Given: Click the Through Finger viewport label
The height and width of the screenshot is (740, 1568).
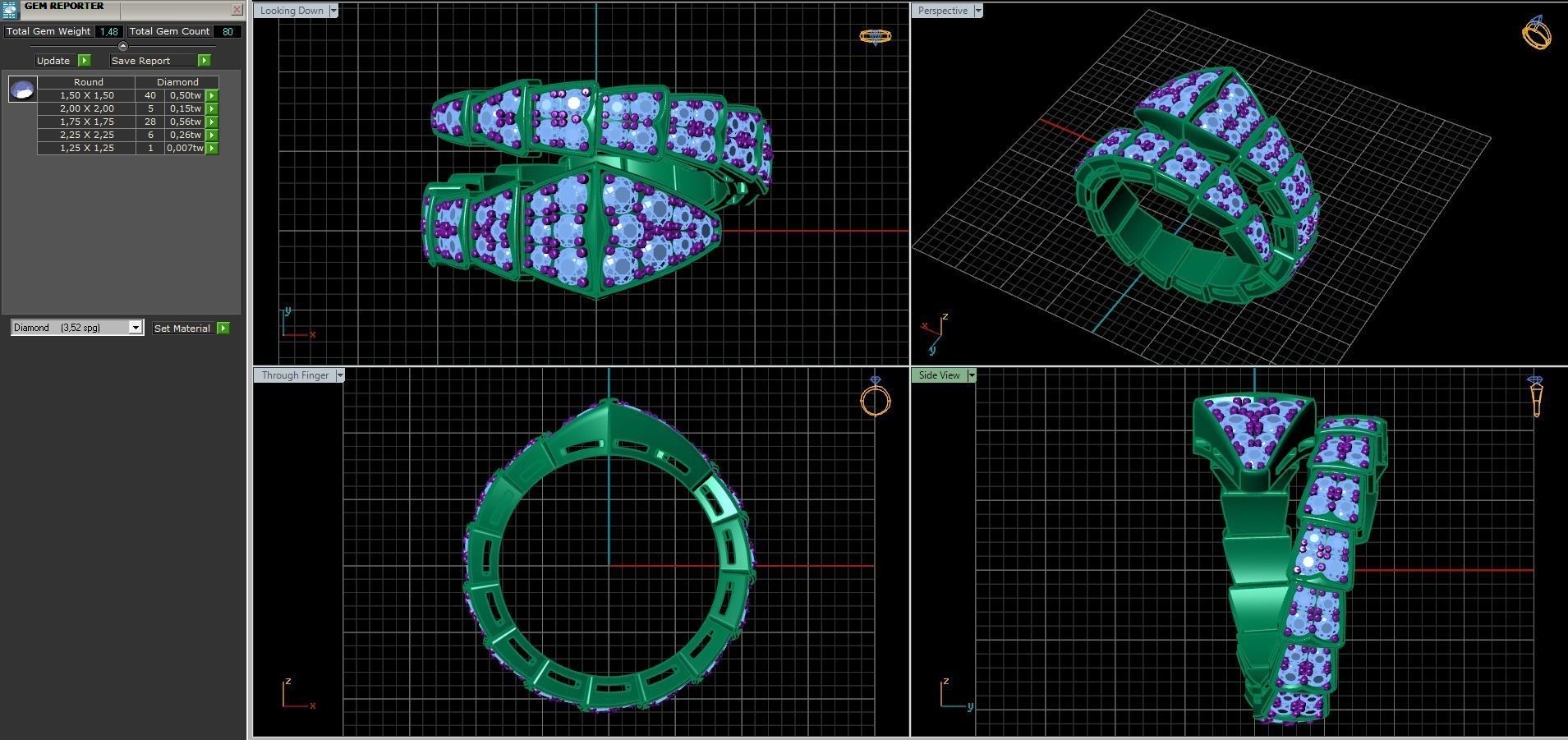Looking at the screenshot, I should click(295, 375).
